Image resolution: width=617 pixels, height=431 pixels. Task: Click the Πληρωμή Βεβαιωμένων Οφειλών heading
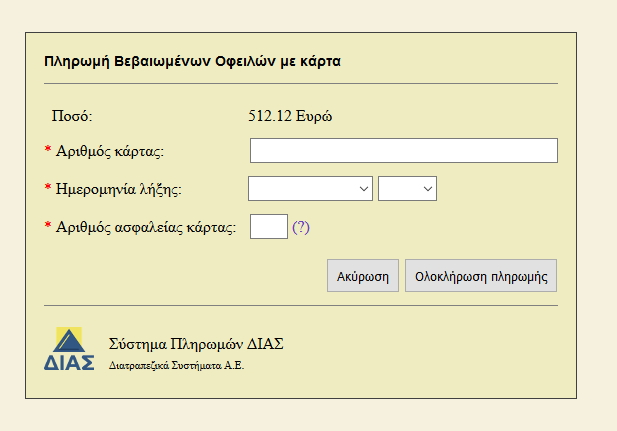tap(192, 61)
